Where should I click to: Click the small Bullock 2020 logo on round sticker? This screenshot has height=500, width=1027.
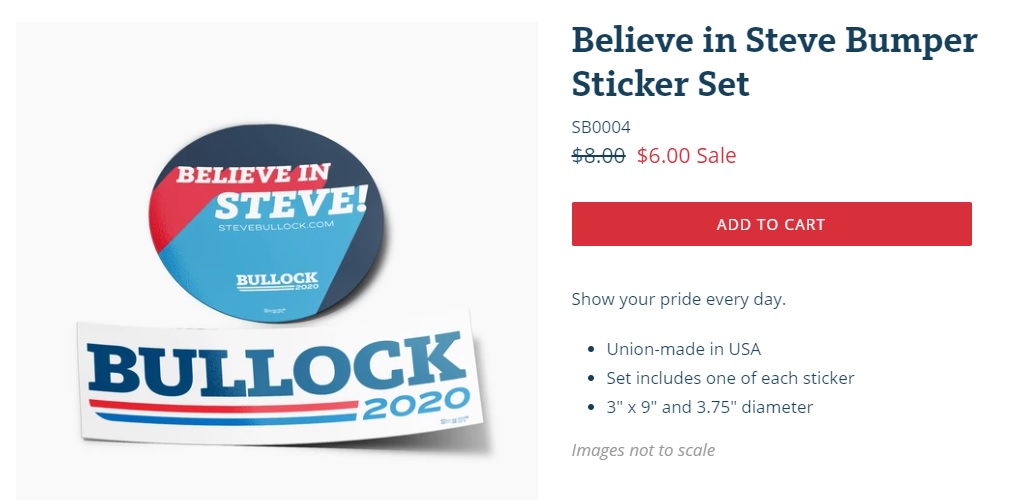277,282
